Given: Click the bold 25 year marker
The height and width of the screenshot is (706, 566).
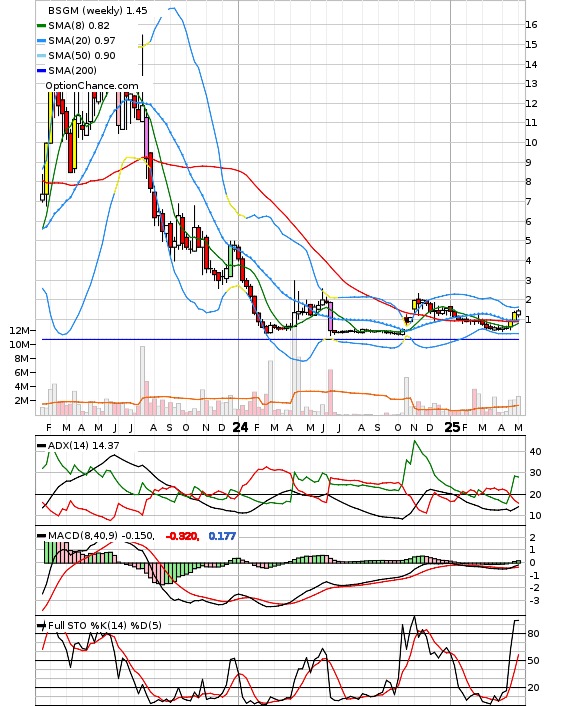Looking at the screenshot, I should [452, 427].
